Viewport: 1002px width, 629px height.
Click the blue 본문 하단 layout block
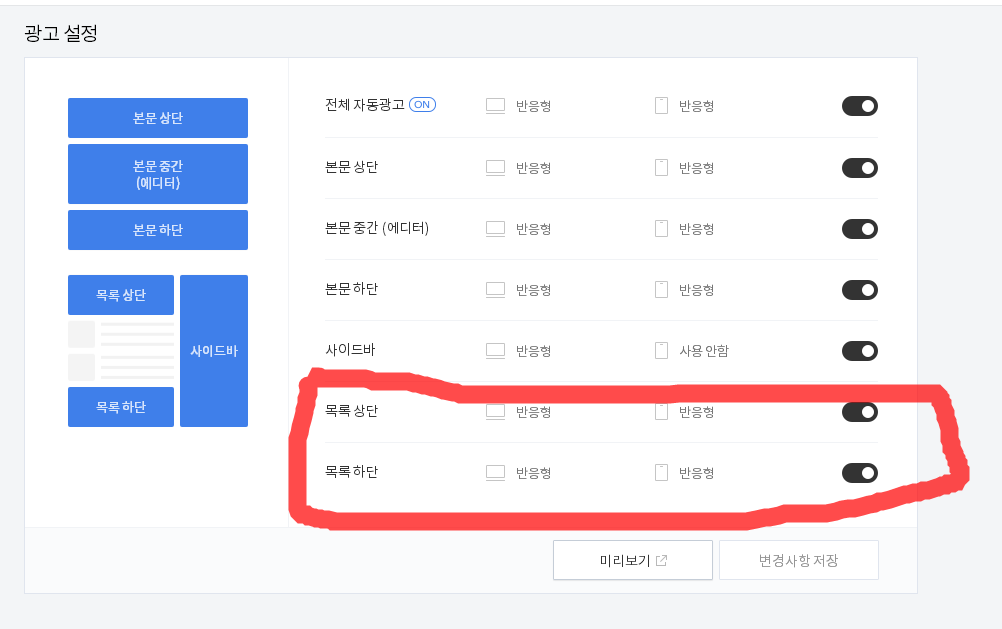(158, 230)
